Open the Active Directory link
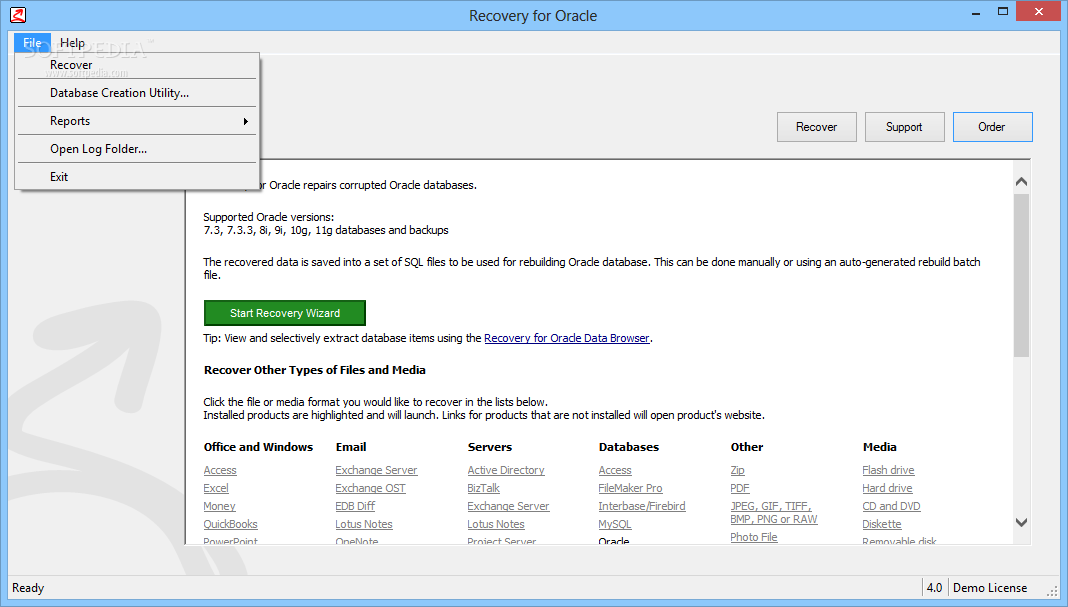 point(506,470)
